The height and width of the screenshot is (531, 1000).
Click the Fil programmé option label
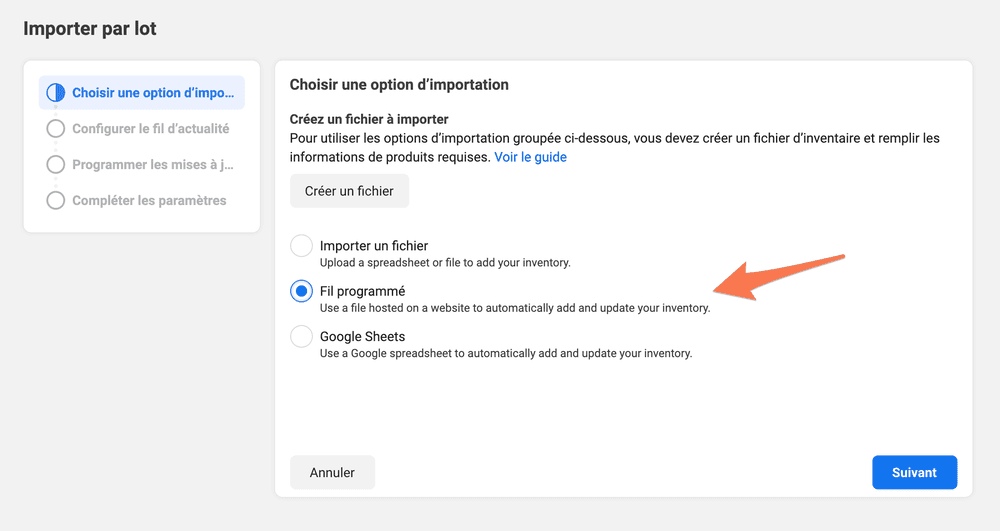pyautogui.click(x=362, y=291)
